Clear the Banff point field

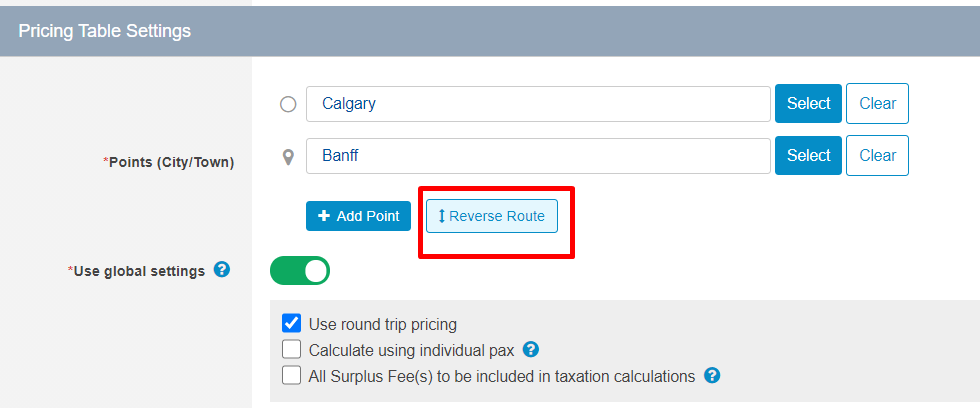coord(878,156)
